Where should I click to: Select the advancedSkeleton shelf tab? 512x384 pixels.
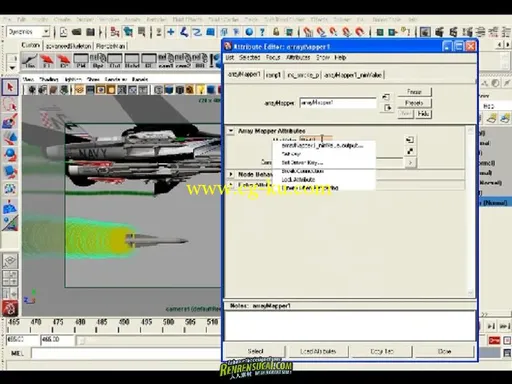point(68,46)
